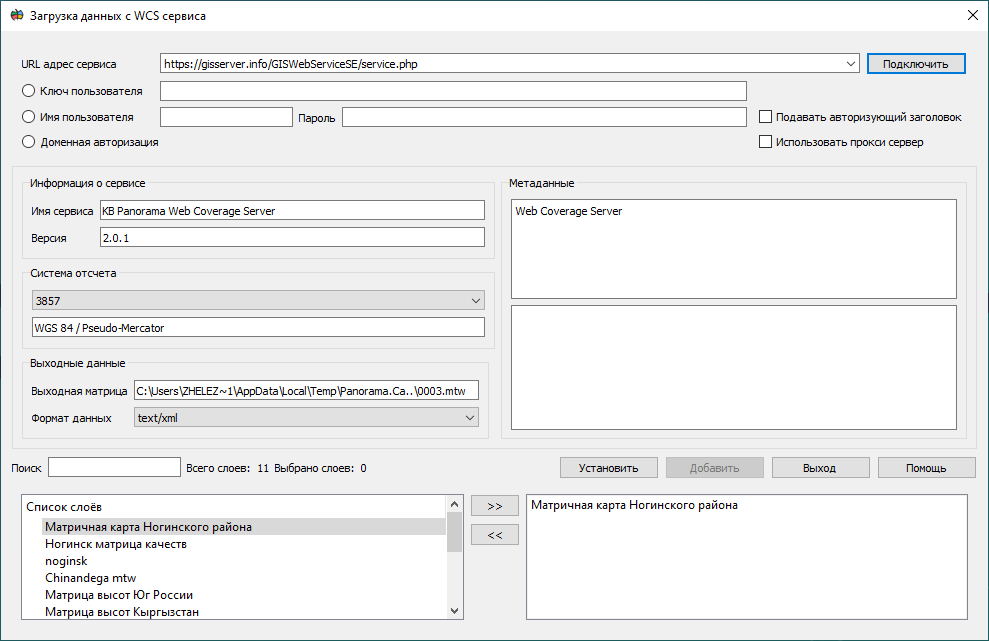Viewport: 989px width, 641px height.
Task: Click the Подключить connect button
Action: pyautogui.click(x=915, y=64)
